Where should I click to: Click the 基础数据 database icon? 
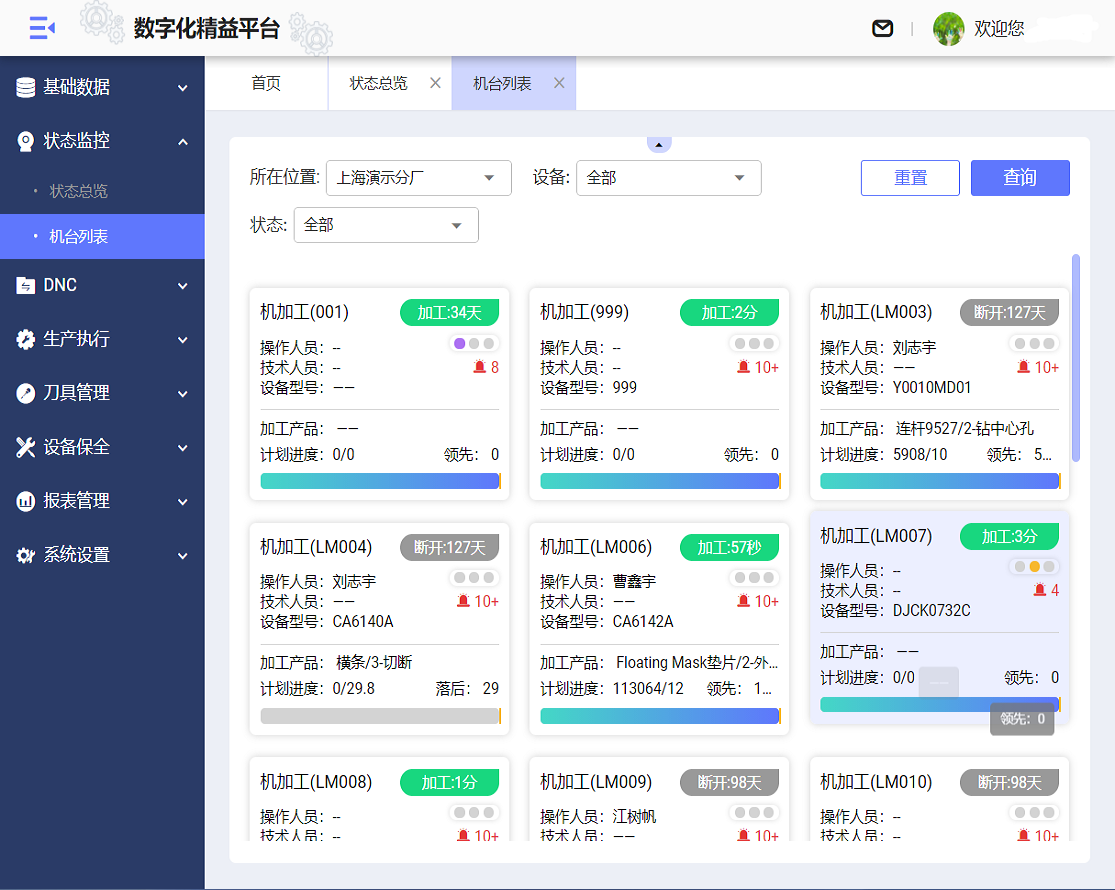tap(26, 88)
